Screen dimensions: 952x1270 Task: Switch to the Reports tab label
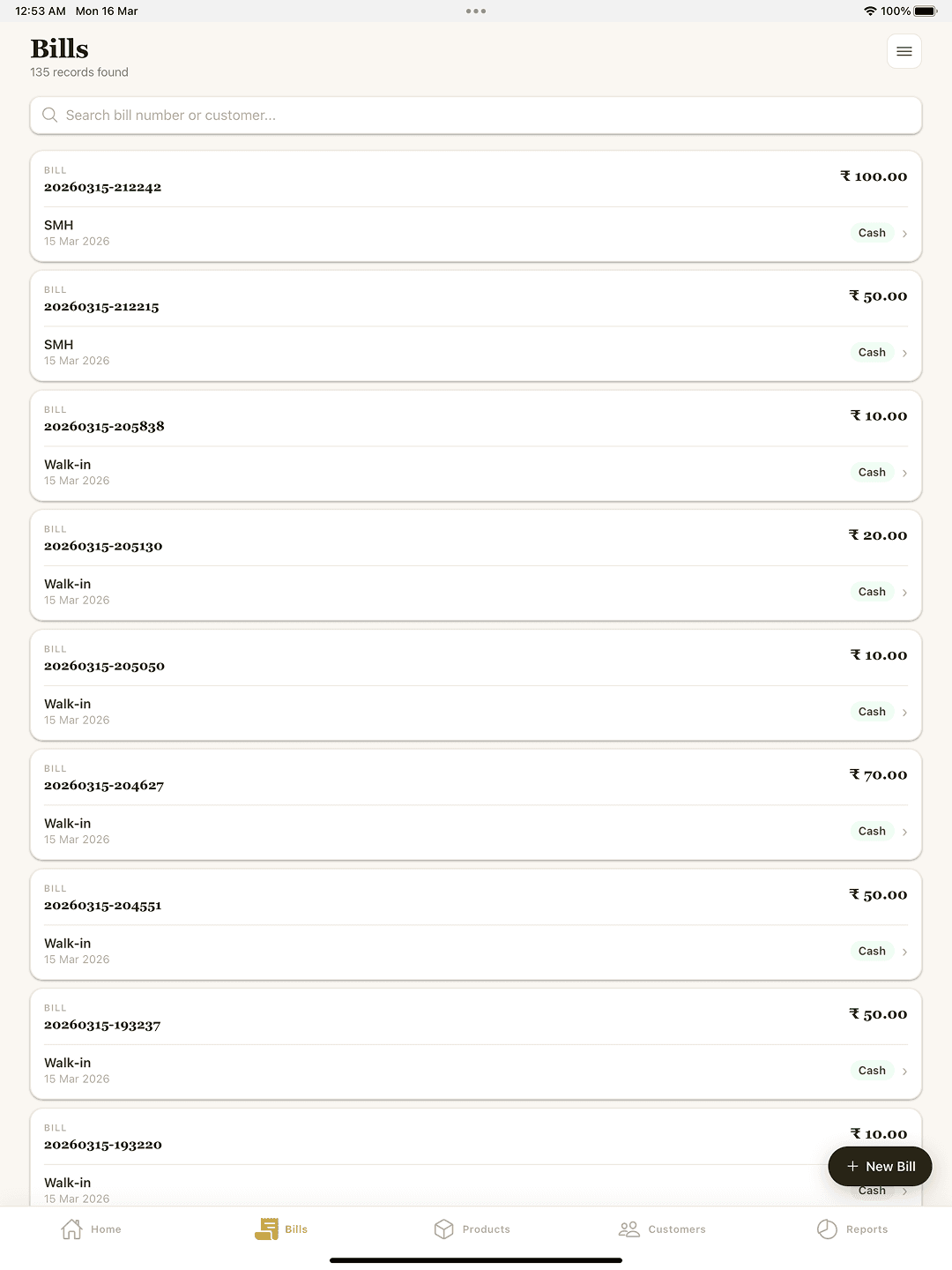pyautogui.click(x=866, y=1229)
